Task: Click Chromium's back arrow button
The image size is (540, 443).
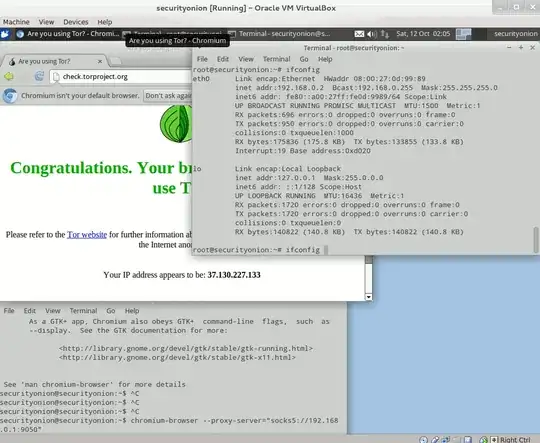Action: coord(9,76)
